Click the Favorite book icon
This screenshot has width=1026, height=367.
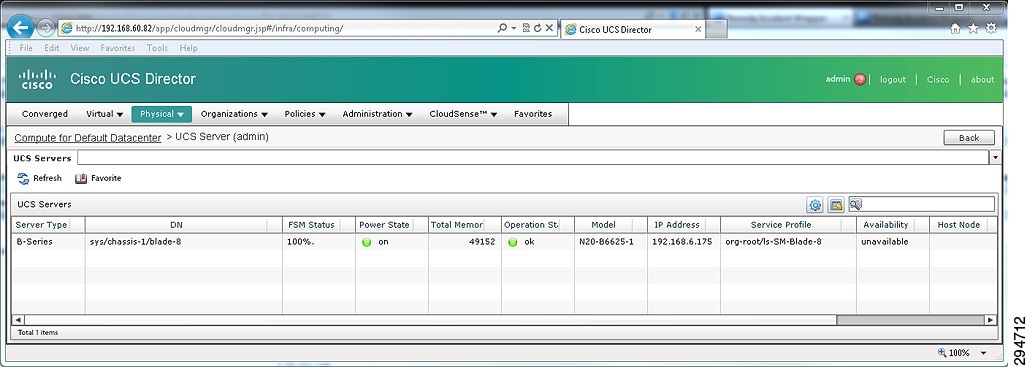(x=81, y=179)
